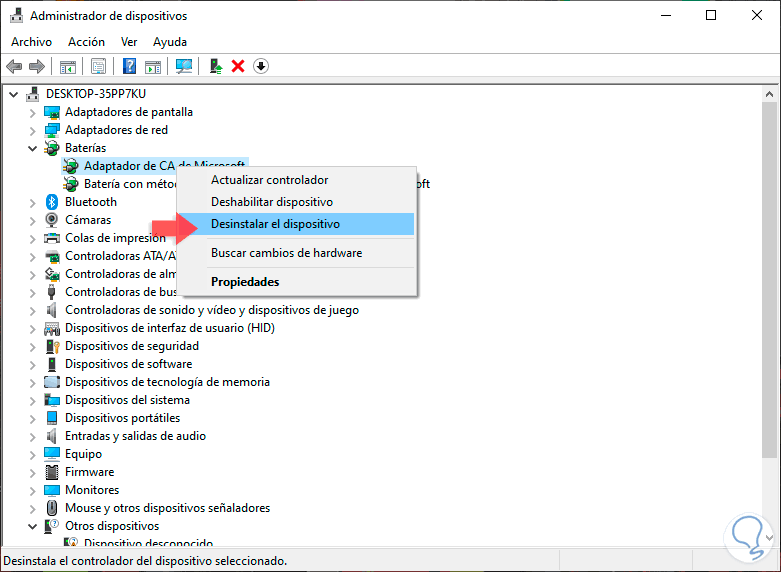Image resolution: width=781 pixels, height=572 pixels.
Task: Click the red X uninstall device icon
Action: (238, 66)
